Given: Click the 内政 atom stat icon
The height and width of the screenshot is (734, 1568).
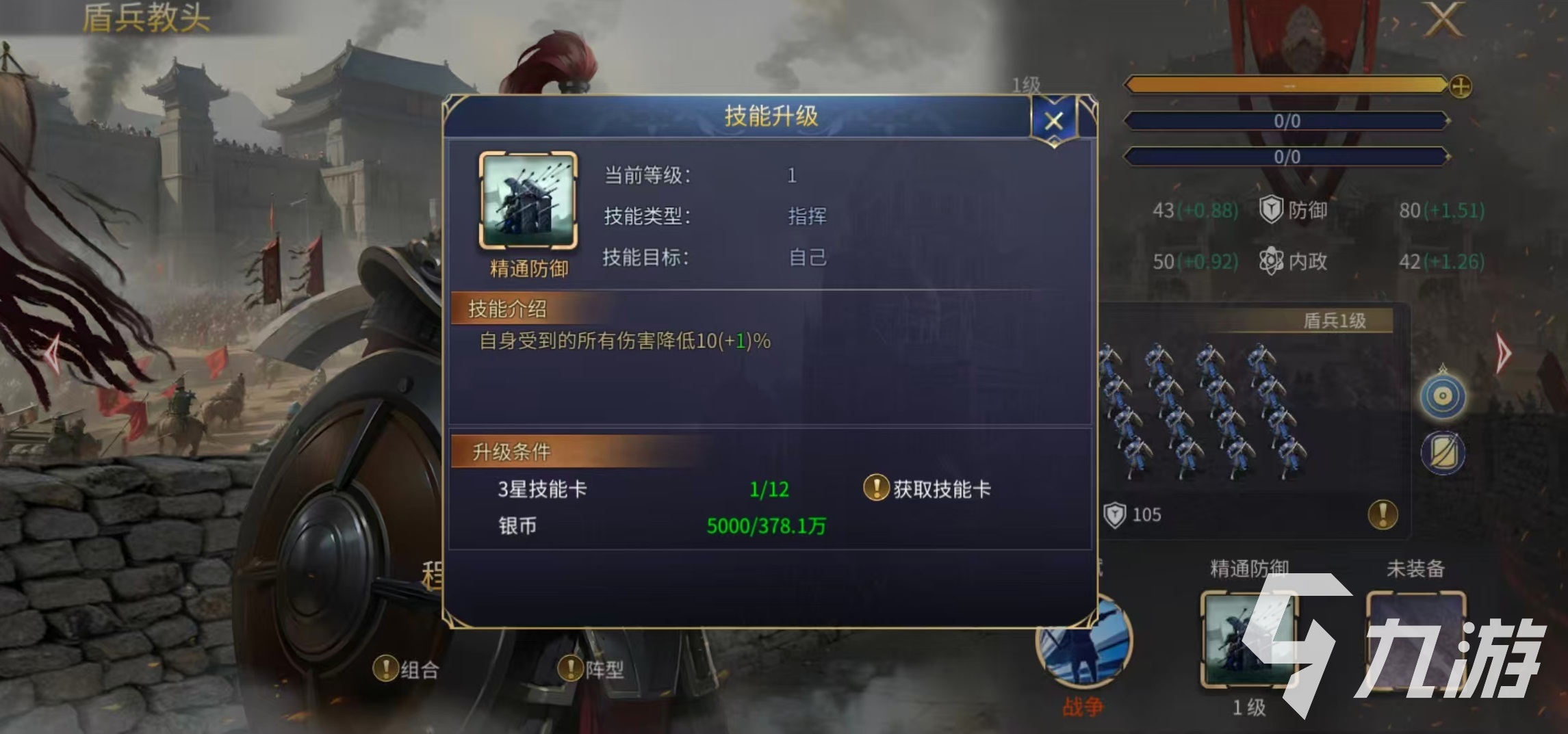Looking at the screenshot, I should (1271, 261).
